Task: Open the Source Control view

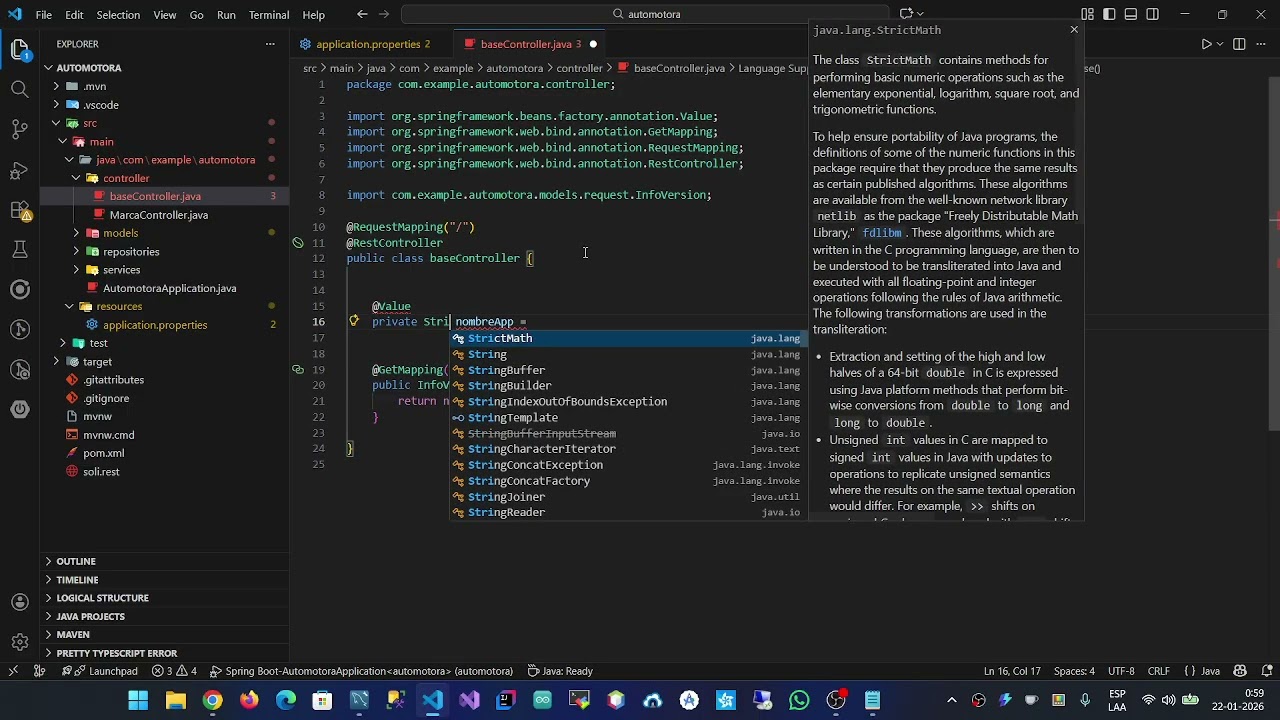Action: (x=19, y=129)
